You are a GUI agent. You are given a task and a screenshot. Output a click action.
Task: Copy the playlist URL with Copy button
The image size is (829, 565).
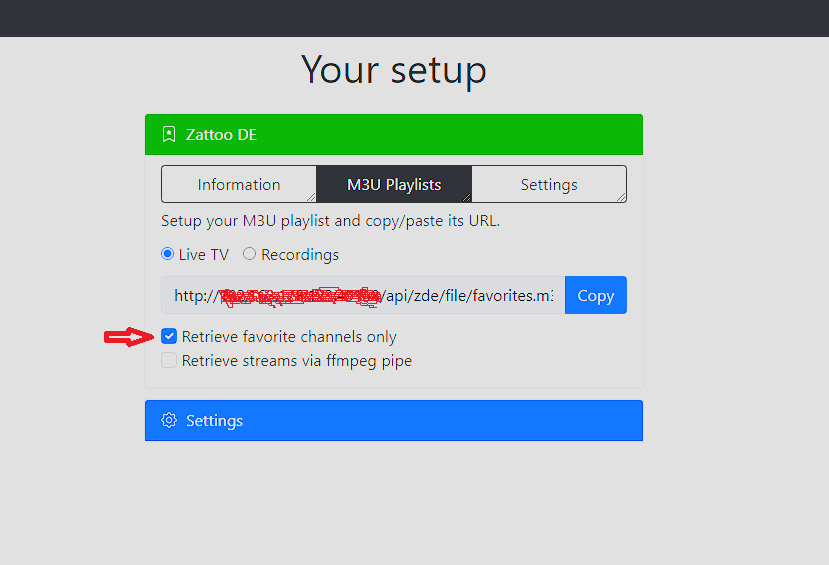(x=596, y=295)
